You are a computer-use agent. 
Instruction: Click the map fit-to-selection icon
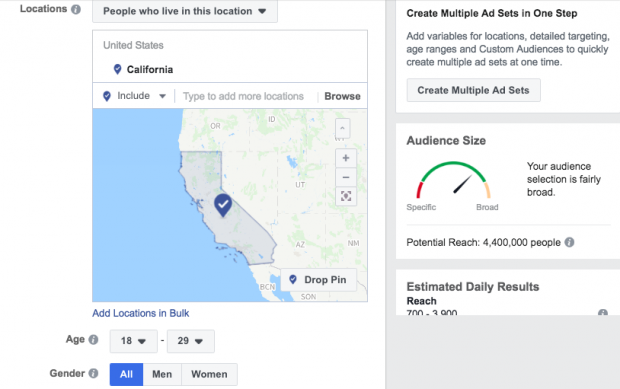pyautogui.click(x=346, y=196)
